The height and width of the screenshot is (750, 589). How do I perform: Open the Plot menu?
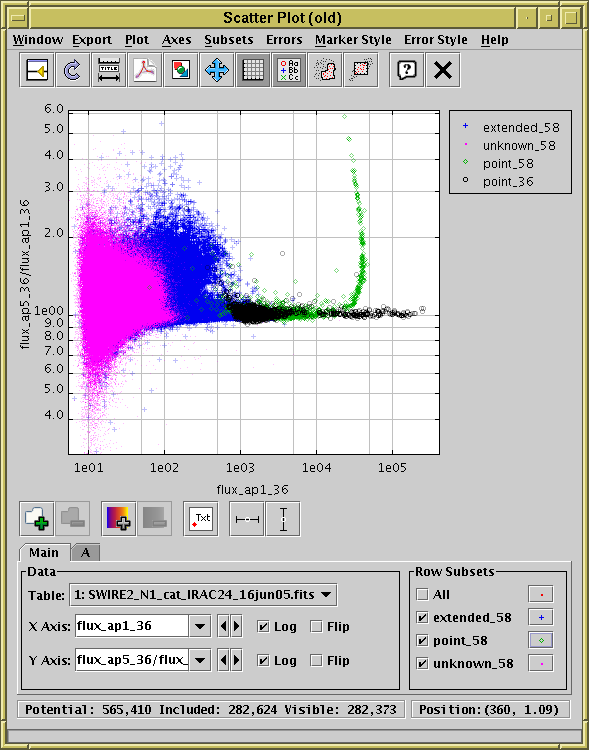tap(137, 40)
